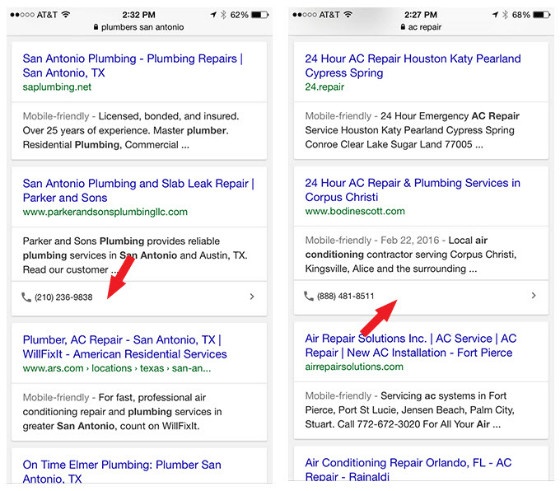Screen dimensions: 560x491
Task: Tap the signal dots beside AT&T at 2:32 PM
Action: click(22, 15)
